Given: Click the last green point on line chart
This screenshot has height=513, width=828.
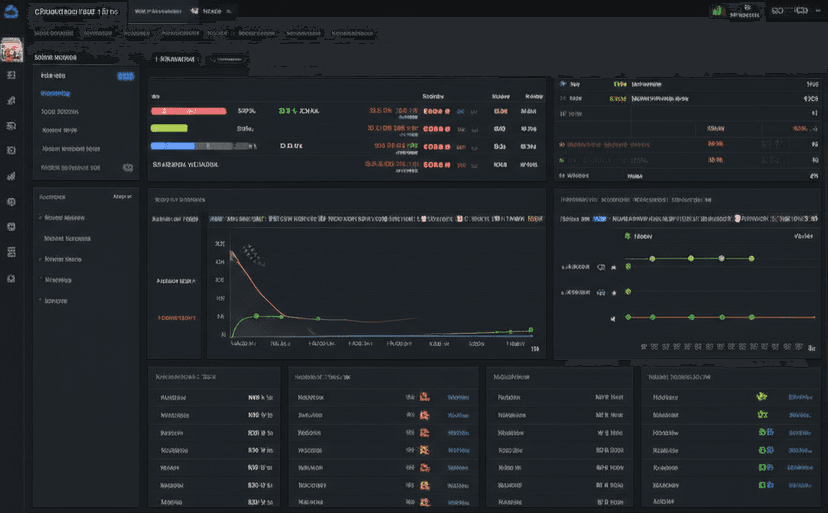Looking at the screenshot, I should point(531,330).
